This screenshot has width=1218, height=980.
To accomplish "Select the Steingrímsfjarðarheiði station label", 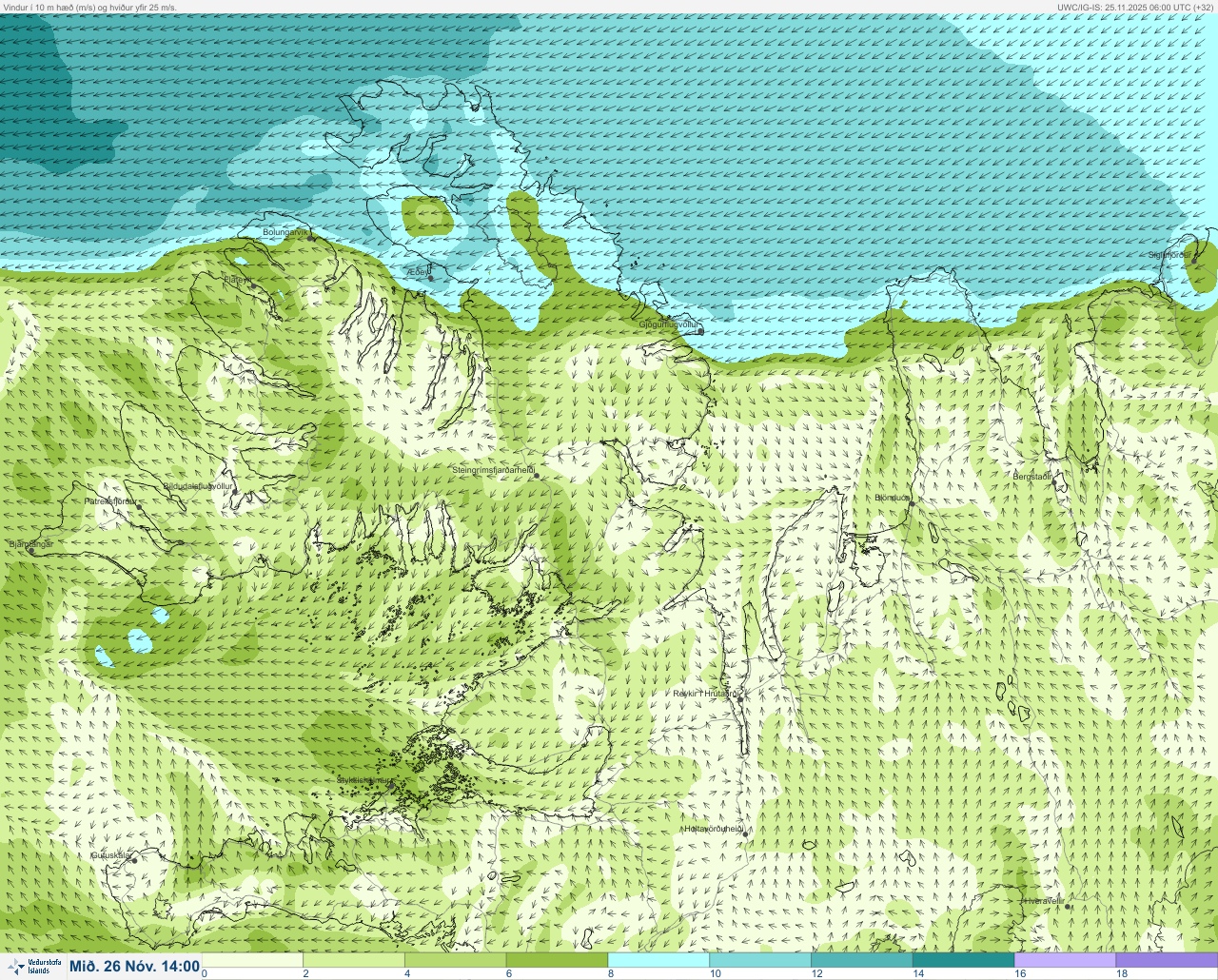I will point(492,470).
